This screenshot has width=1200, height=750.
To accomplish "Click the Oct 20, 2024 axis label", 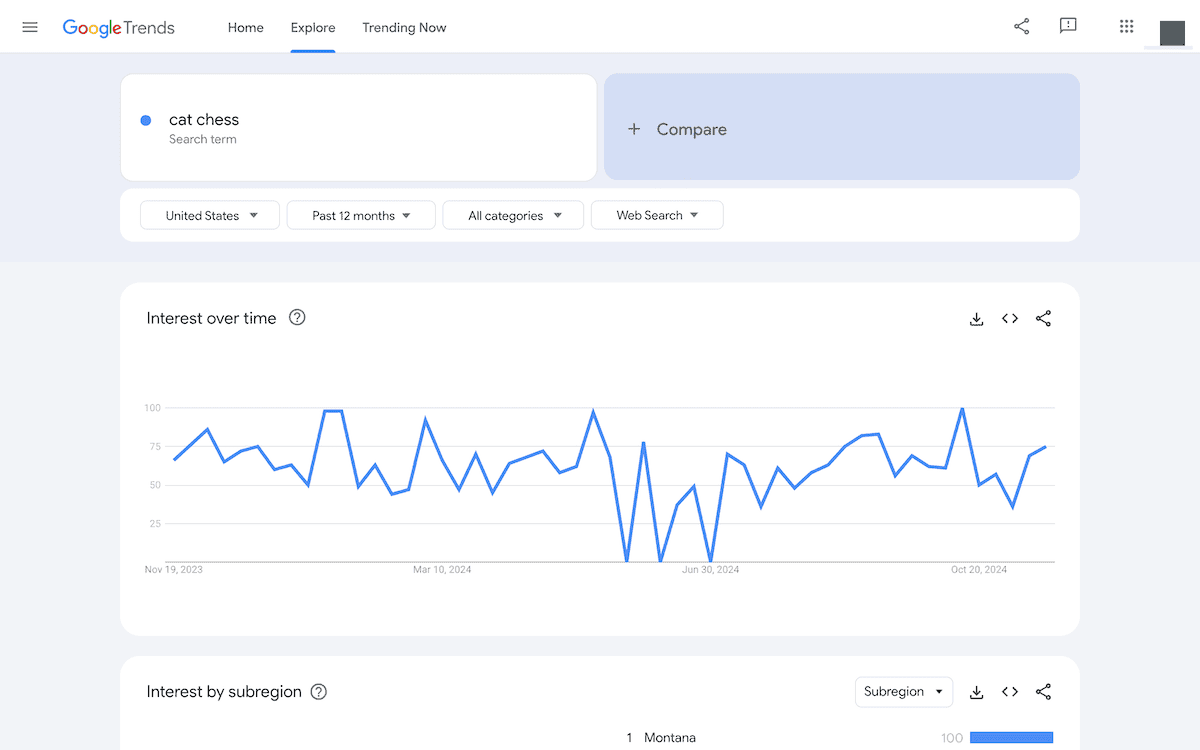I will tap(979, 570).
